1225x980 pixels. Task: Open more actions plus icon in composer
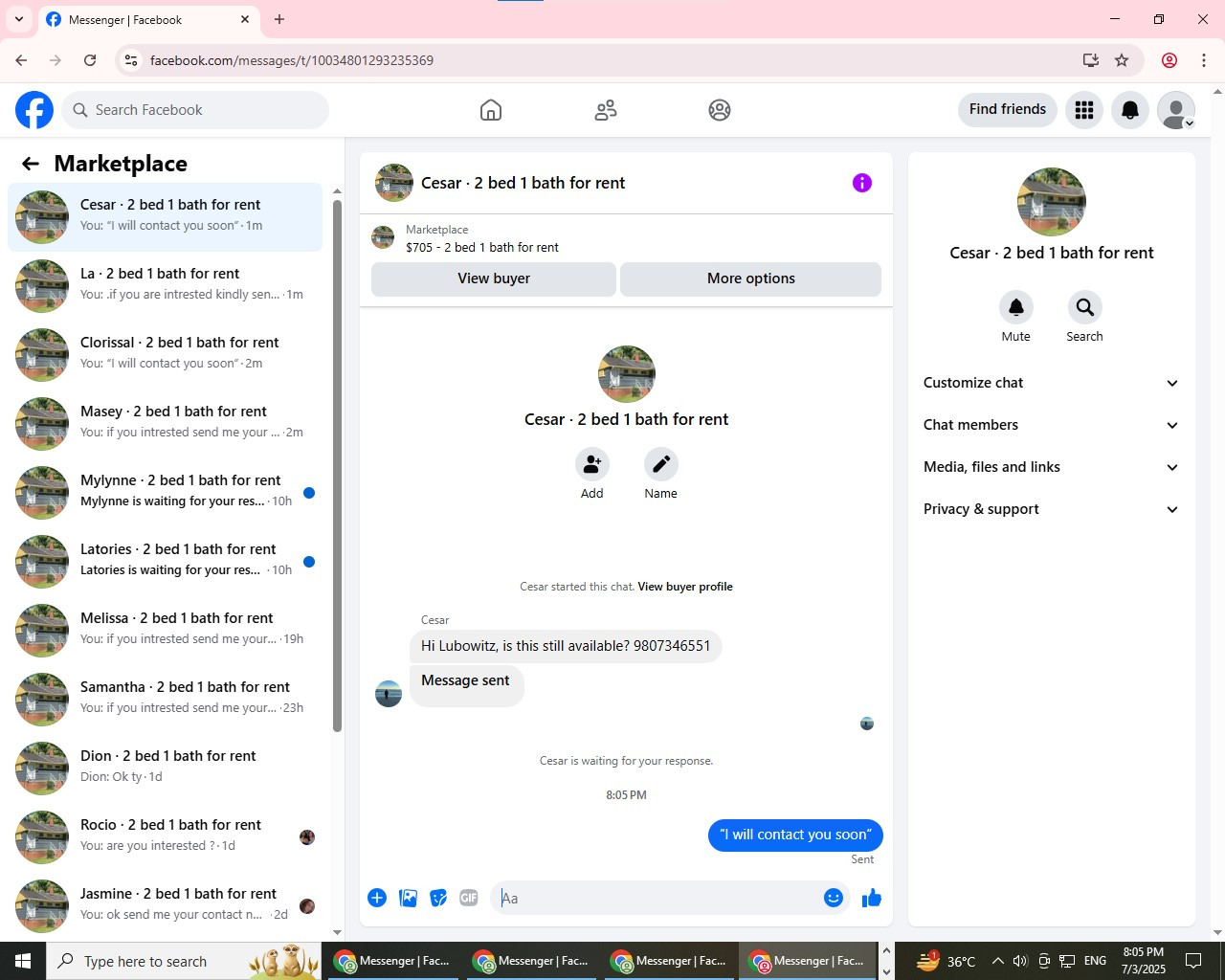click(x=377, y=898)
